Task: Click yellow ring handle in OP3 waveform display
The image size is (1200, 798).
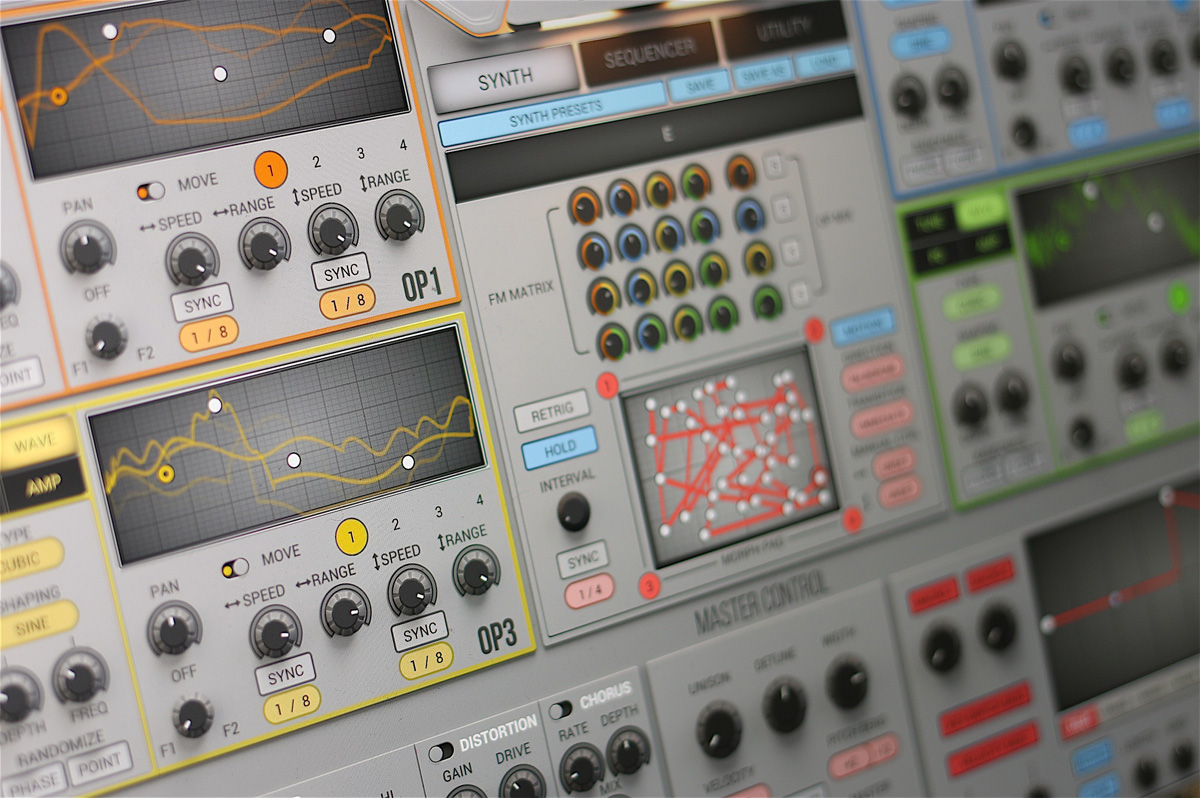Action: 166,474
